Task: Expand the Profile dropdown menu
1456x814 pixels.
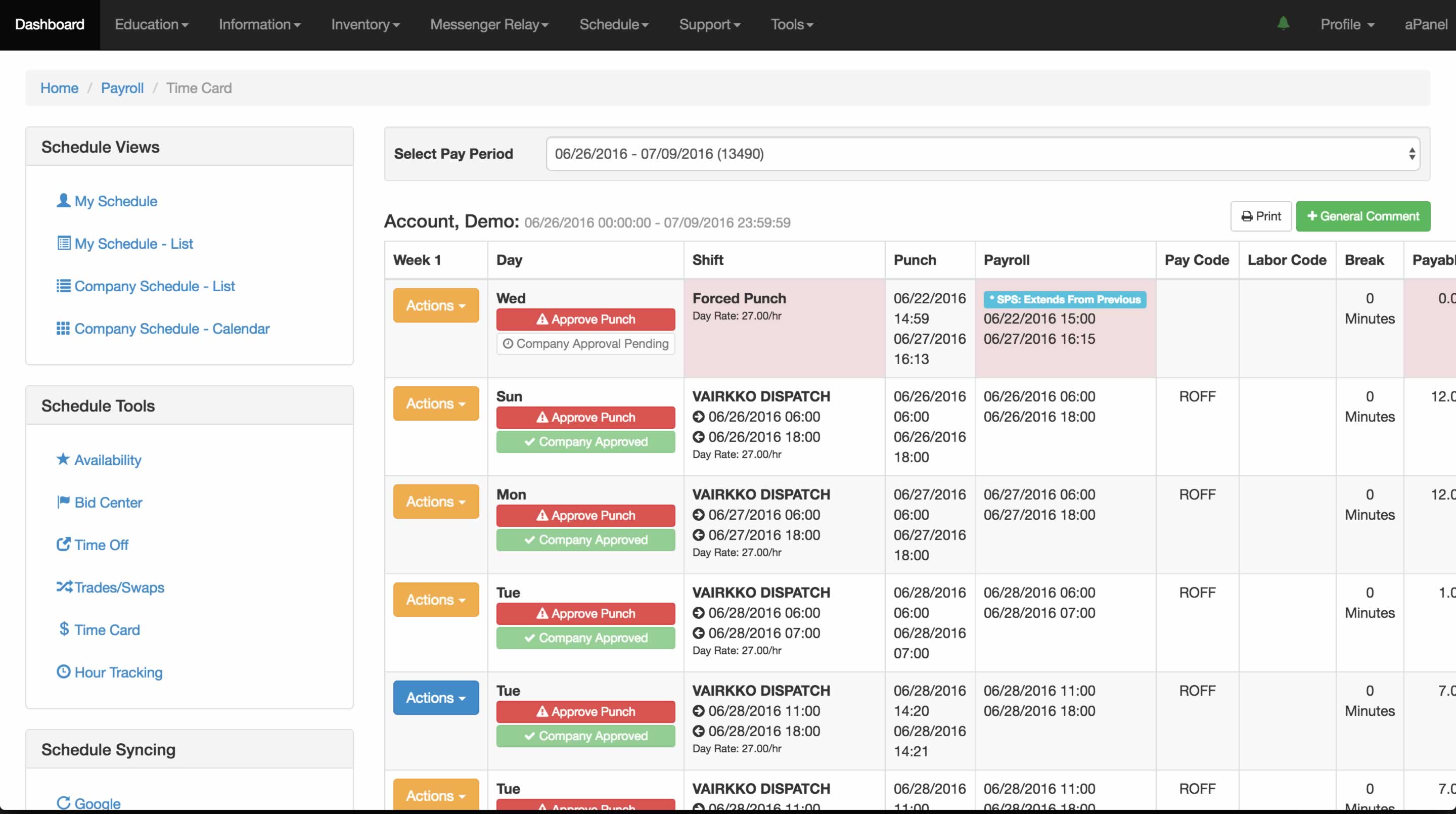Action: (1347, 24)
